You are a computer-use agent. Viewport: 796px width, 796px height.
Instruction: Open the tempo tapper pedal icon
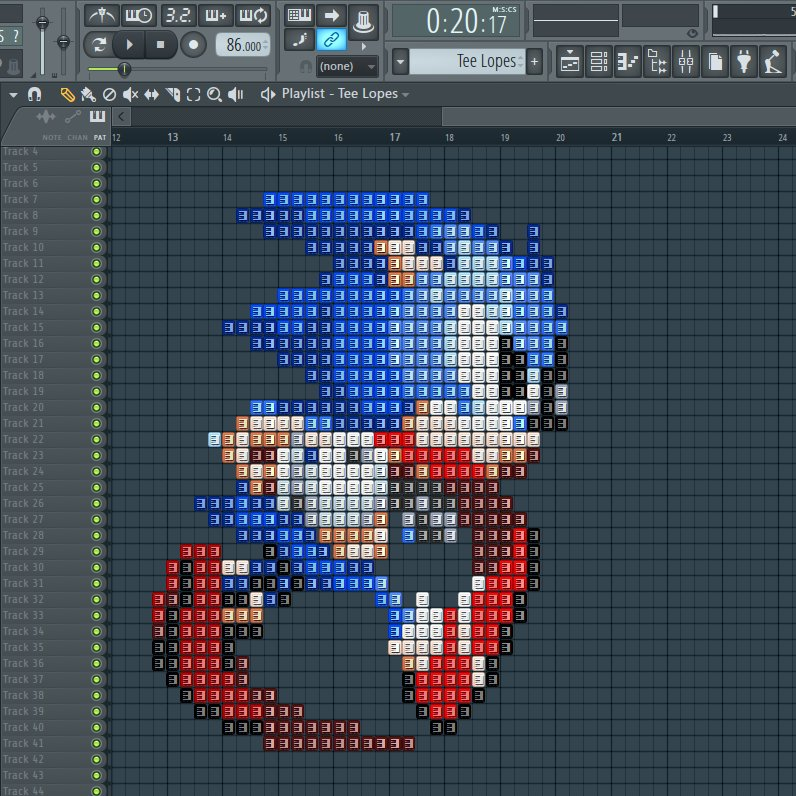(x=773, y=62)
